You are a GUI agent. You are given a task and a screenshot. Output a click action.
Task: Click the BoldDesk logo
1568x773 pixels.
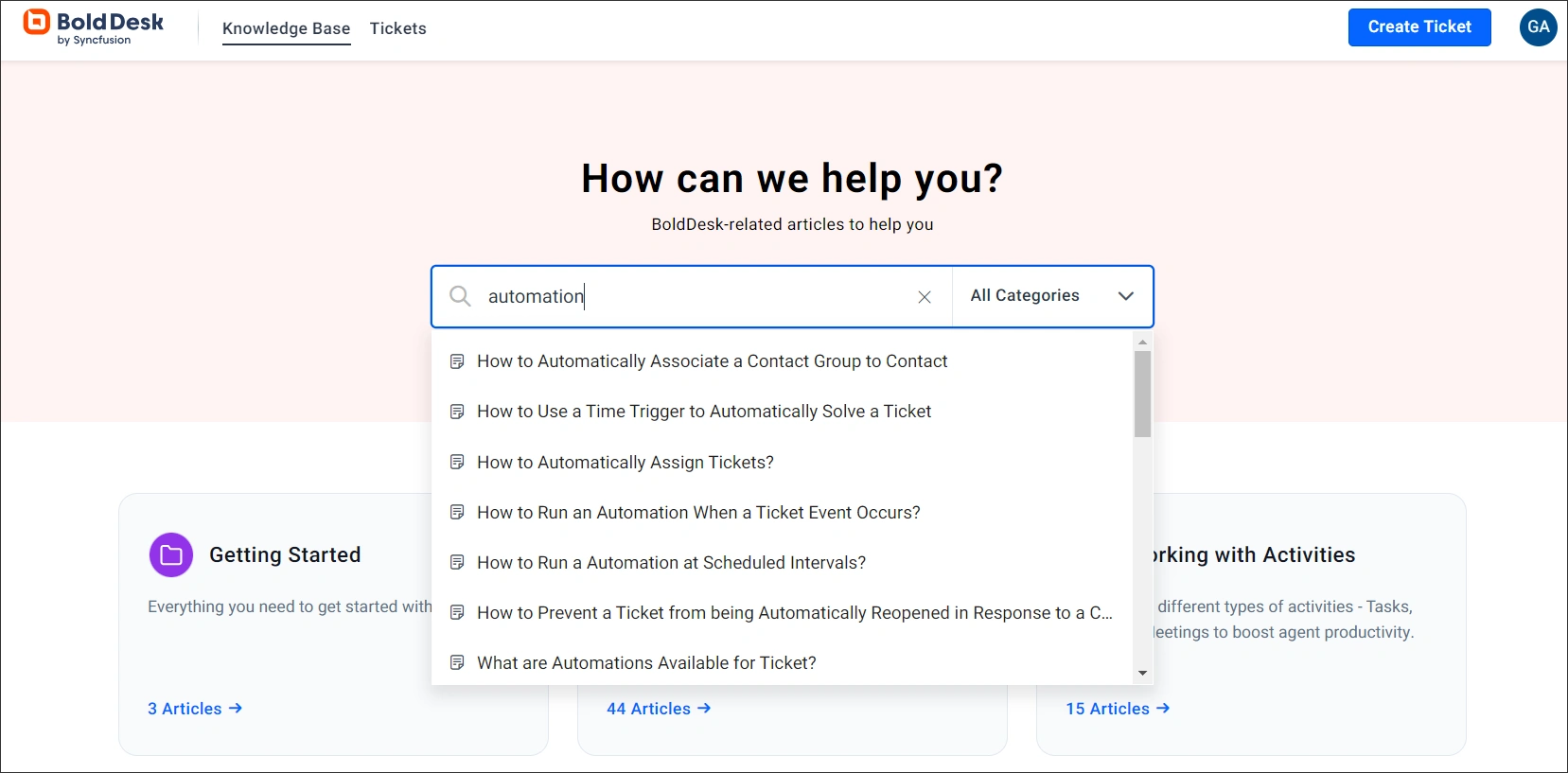tap(93, 27)
